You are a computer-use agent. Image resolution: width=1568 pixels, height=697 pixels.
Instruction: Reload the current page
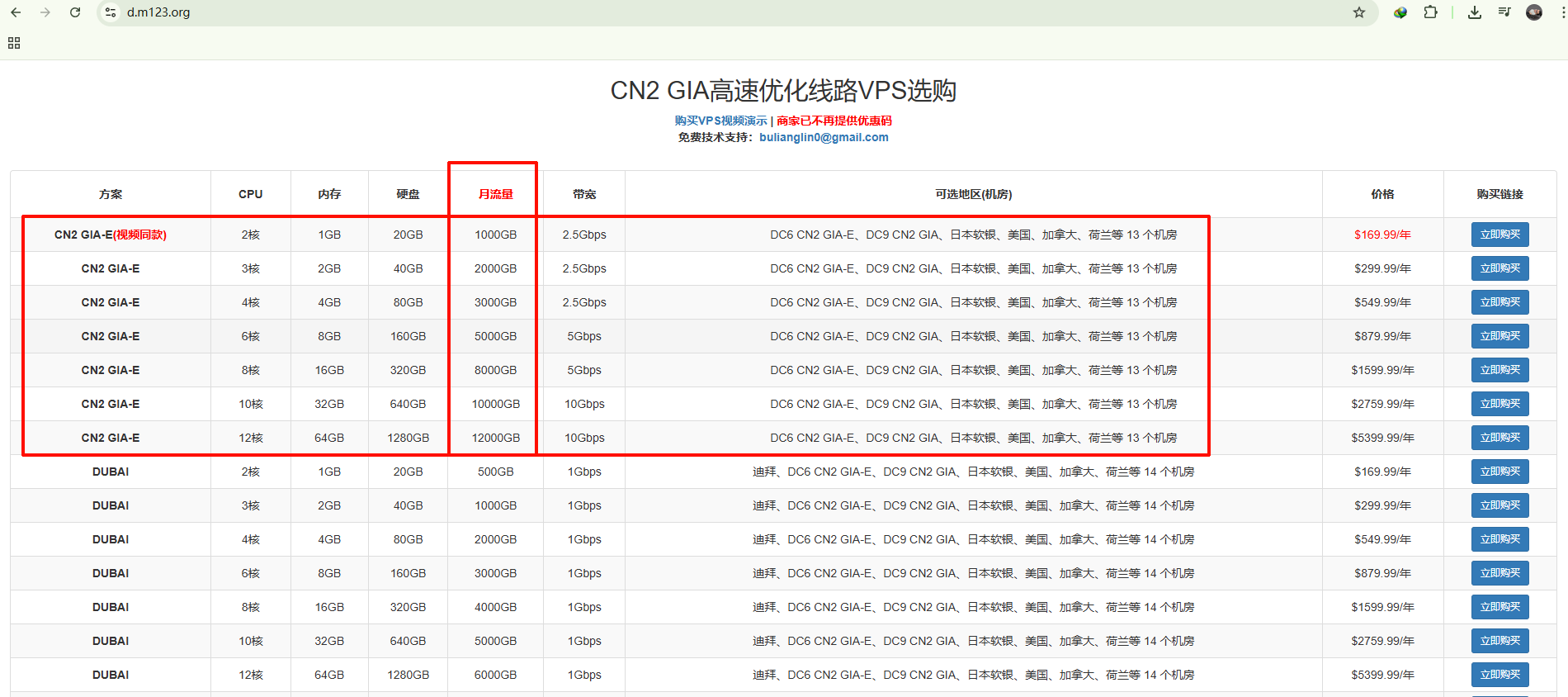coord(75,12)
